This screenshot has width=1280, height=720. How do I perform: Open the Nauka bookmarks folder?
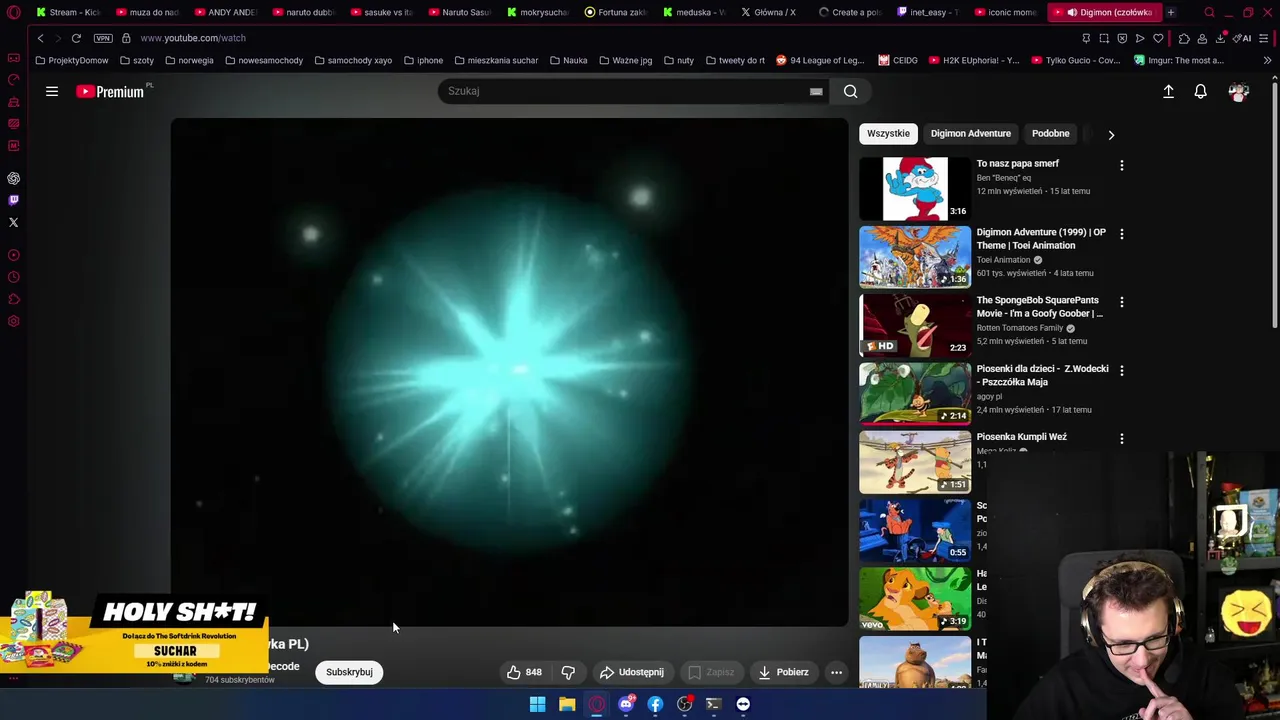569,60
